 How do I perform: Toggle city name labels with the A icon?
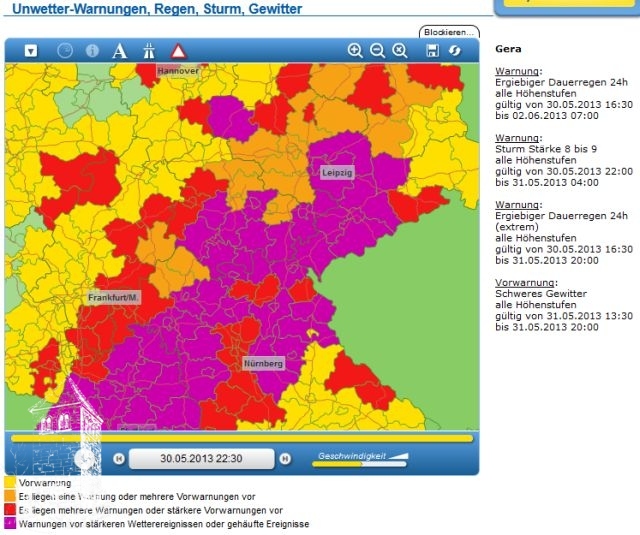click(x=120, y=50)
